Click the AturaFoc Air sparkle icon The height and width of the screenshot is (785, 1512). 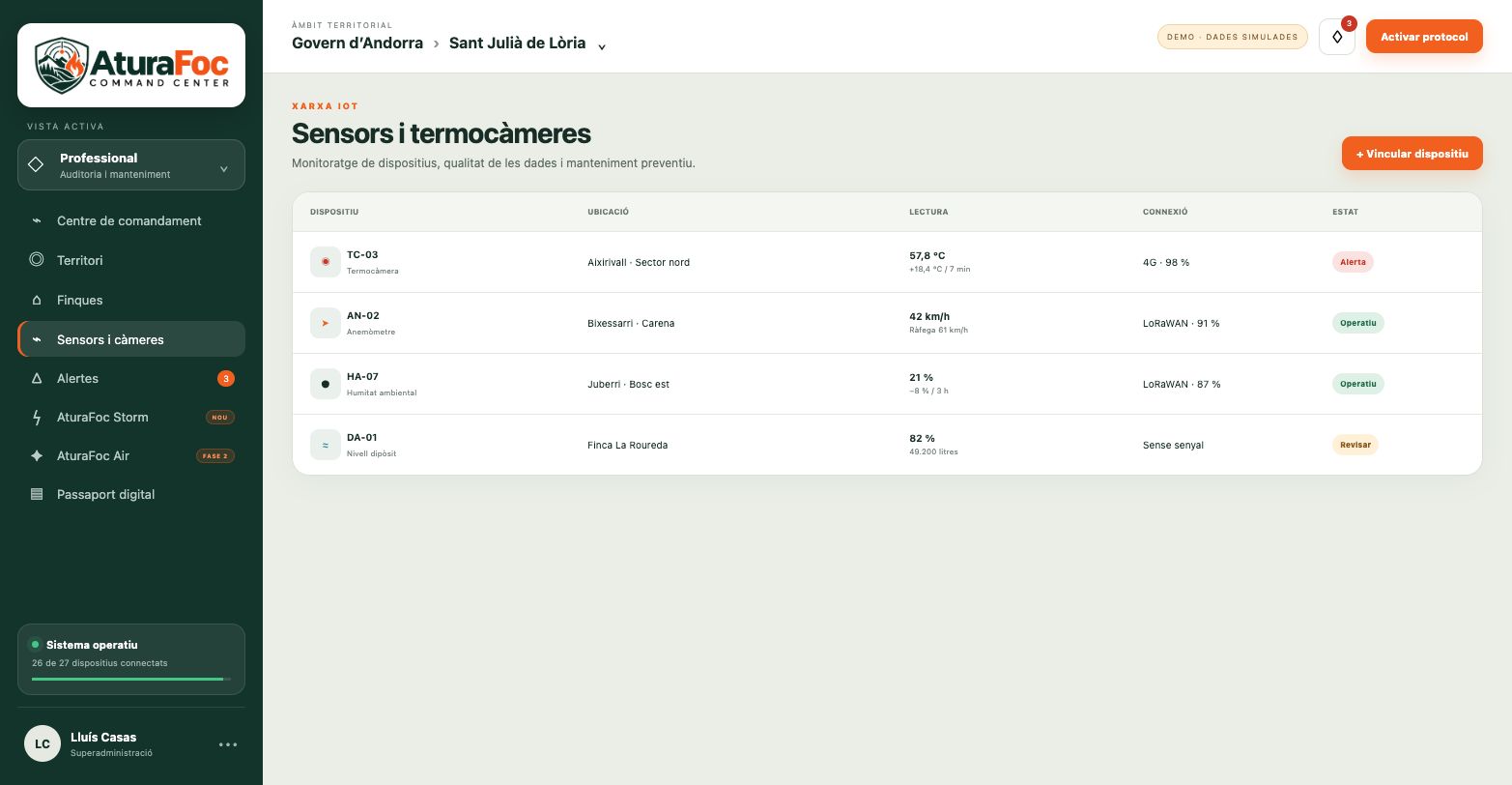[37, 455]
